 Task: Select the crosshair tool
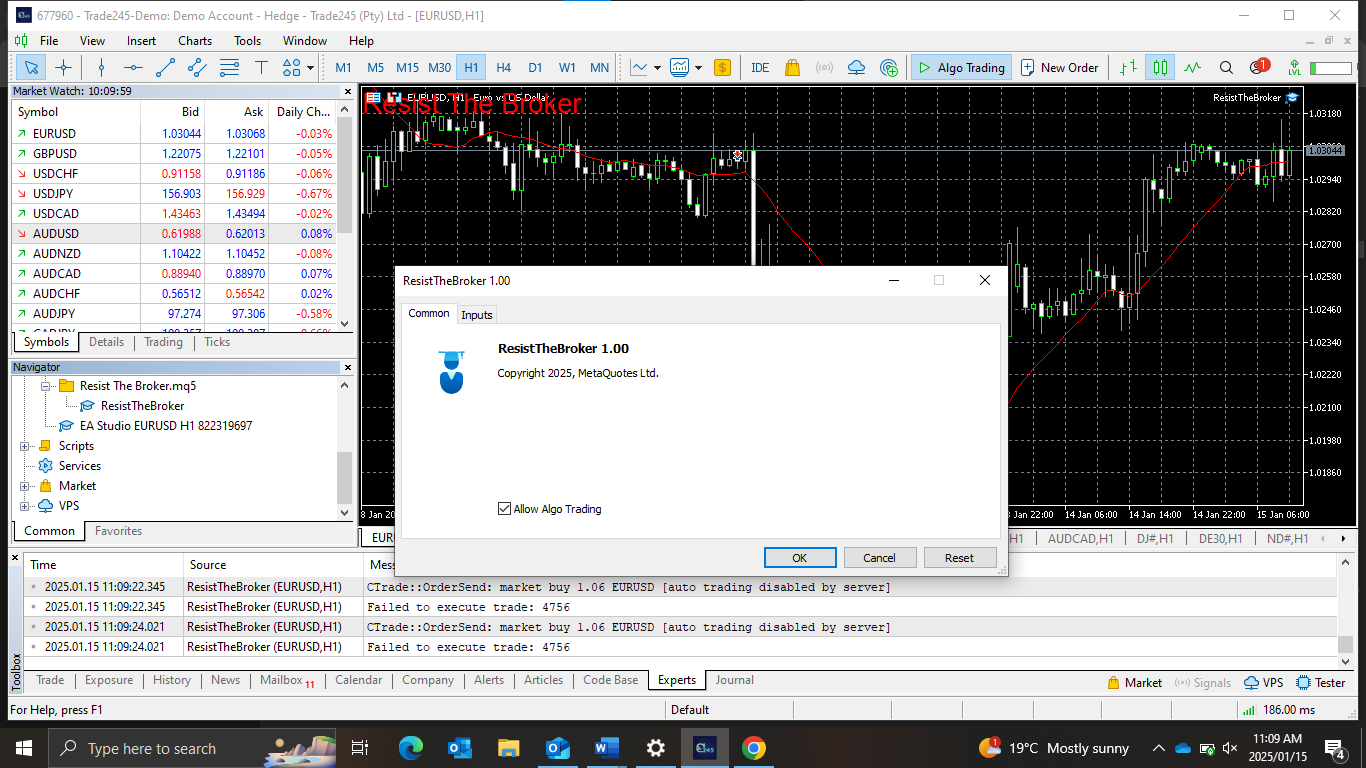[x=64, y=68]
